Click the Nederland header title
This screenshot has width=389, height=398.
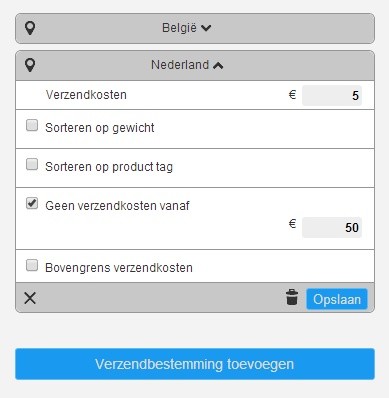(x=180, y=65)
